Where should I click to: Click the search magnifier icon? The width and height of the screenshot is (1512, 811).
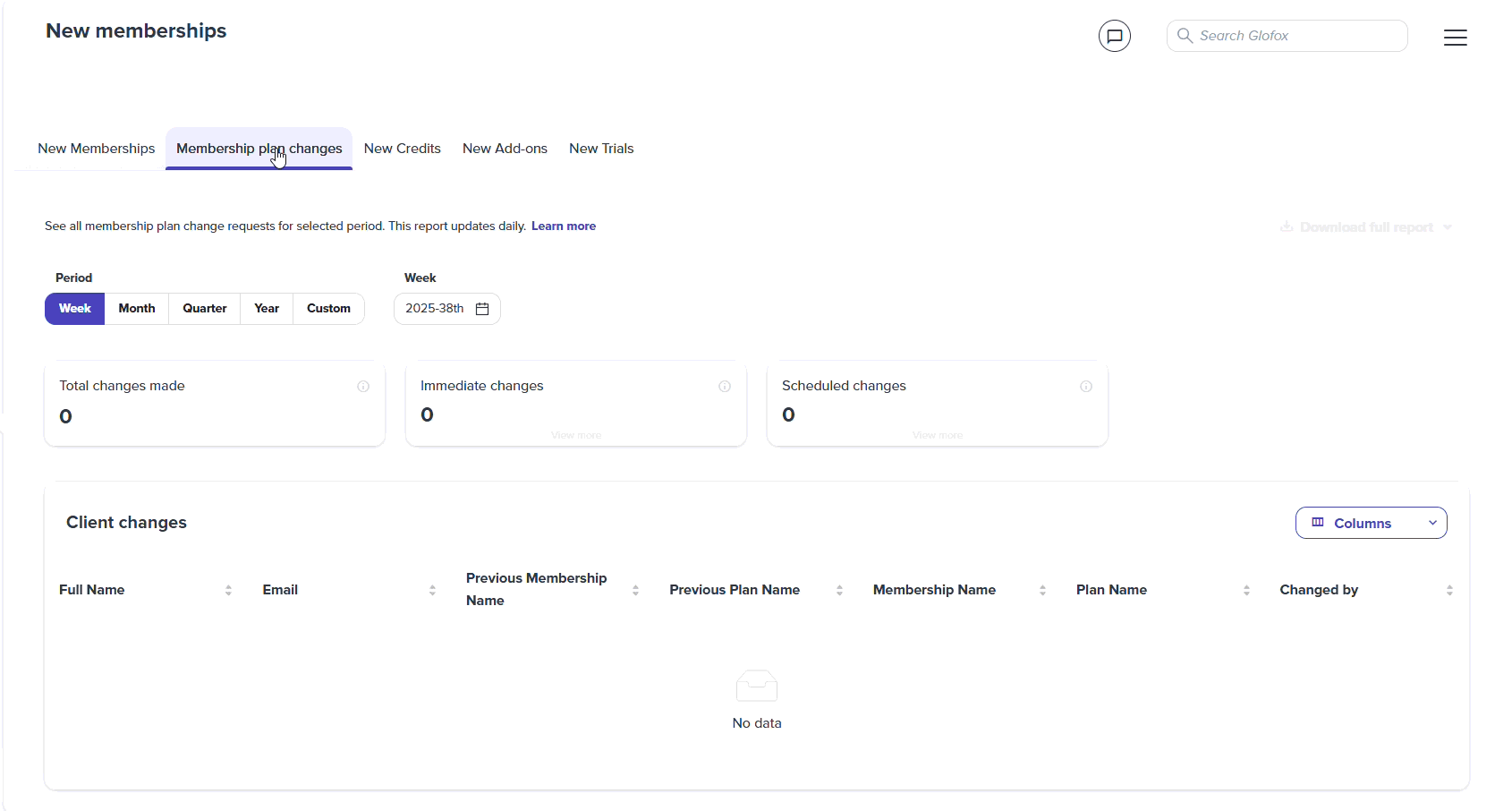click(1185, 36)
